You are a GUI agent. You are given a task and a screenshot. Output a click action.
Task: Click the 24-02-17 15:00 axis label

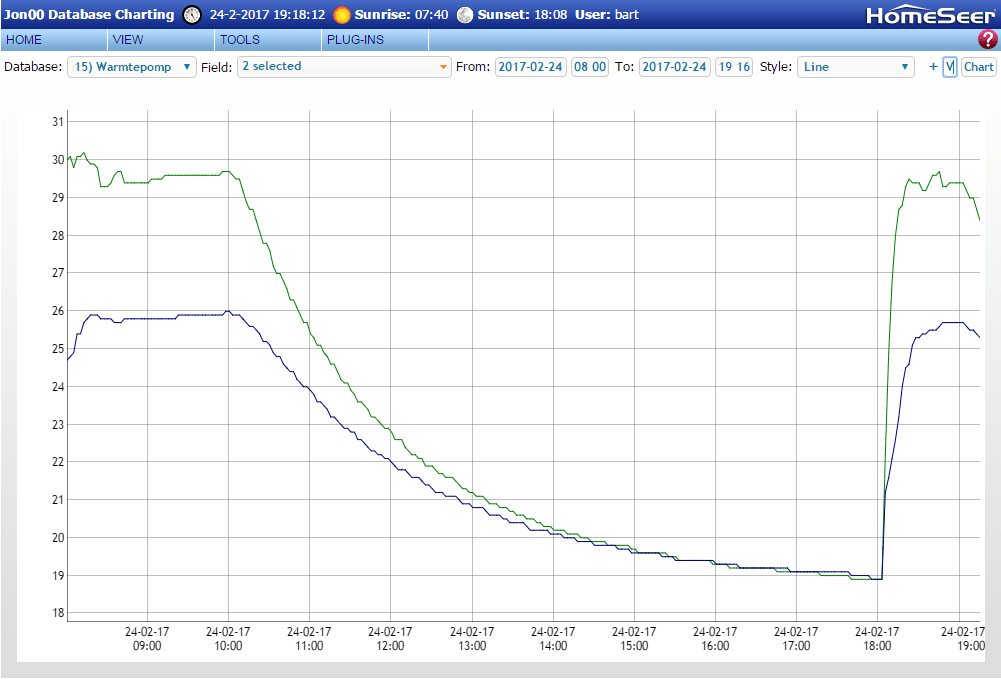click(x=634, y=638)
